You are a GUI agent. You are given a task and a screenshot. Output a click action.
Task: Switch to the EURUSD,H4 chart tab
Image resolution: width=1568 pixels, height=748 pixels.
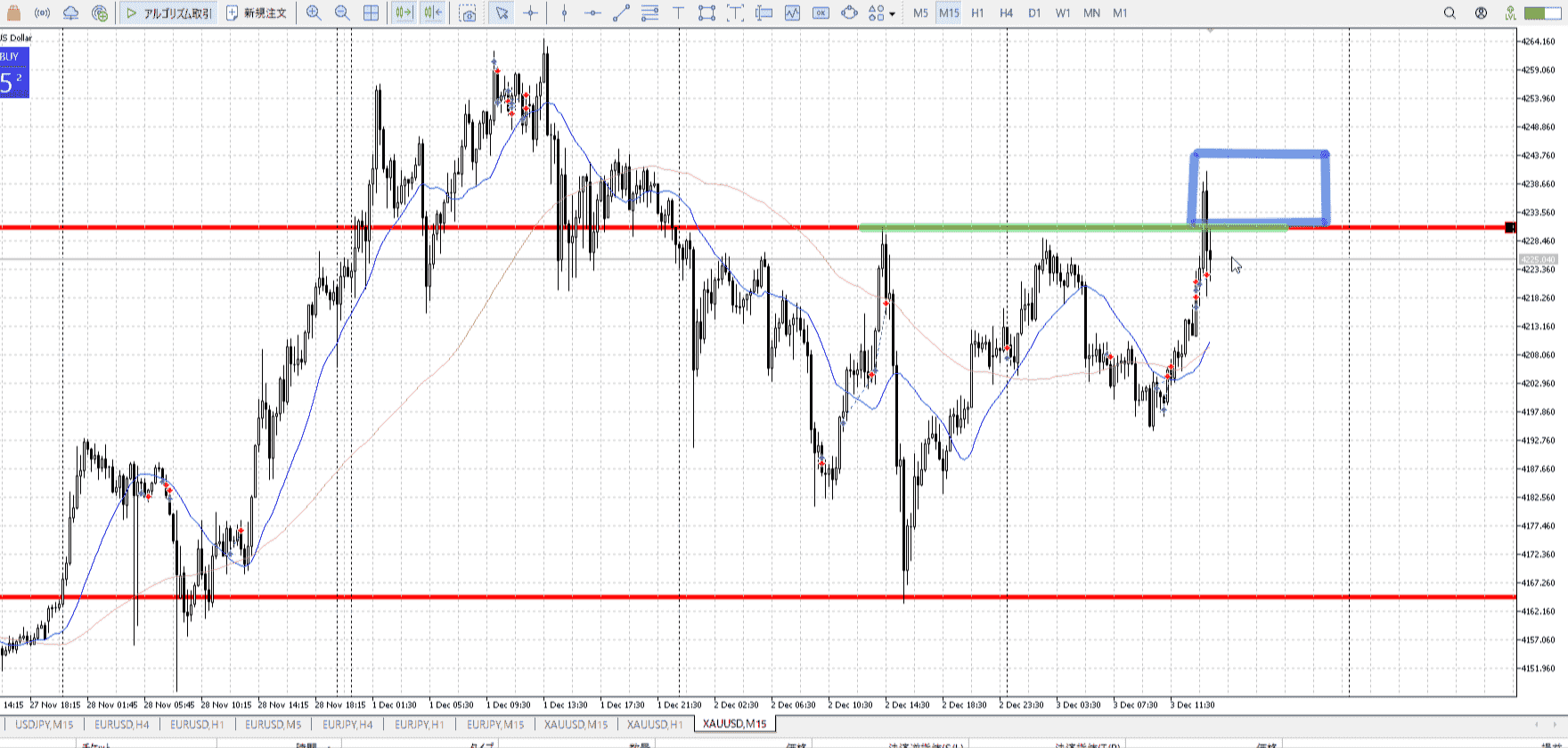point(122,724)
